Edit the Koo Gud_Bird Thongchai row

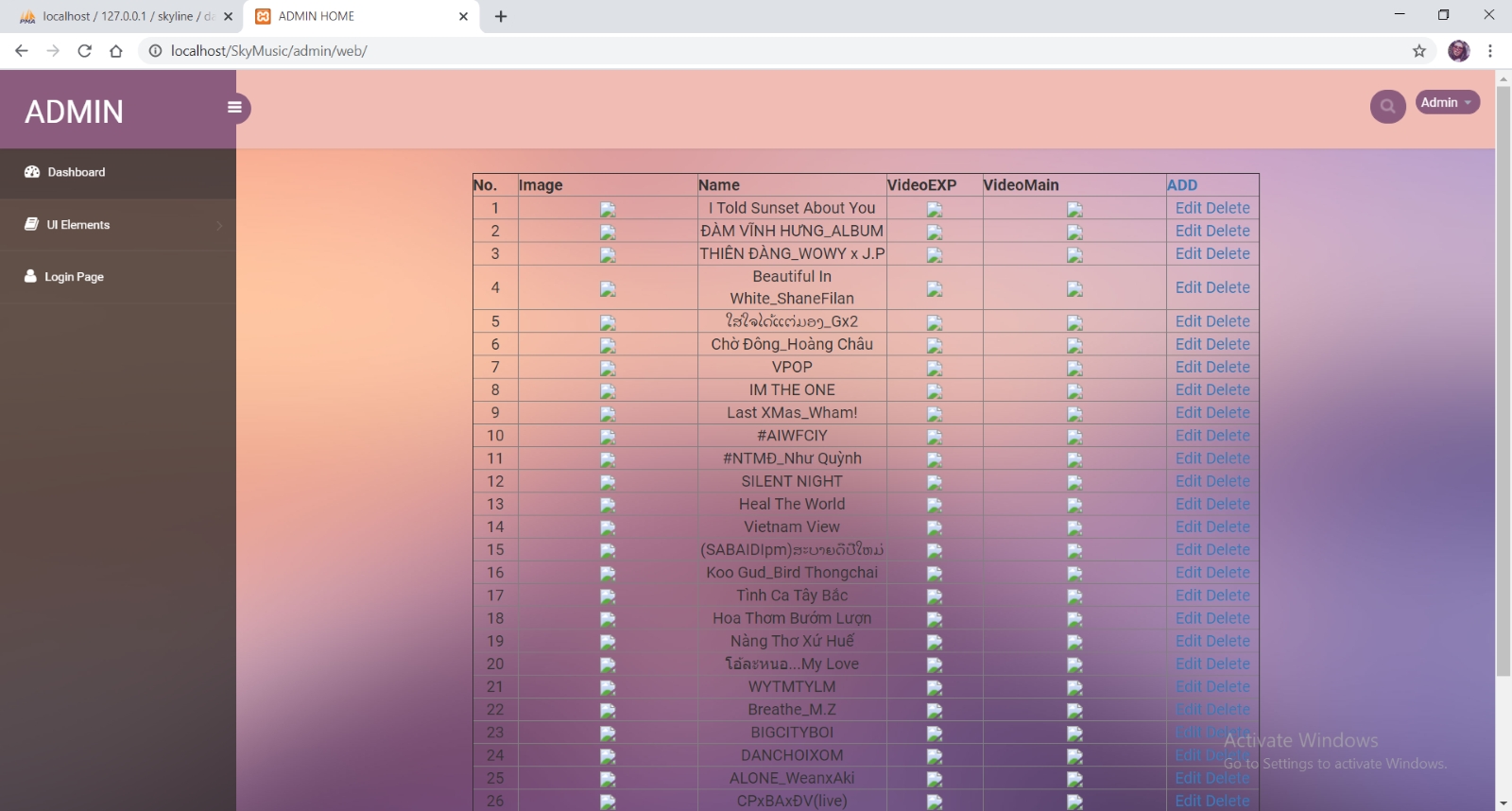pos(1188,572)
